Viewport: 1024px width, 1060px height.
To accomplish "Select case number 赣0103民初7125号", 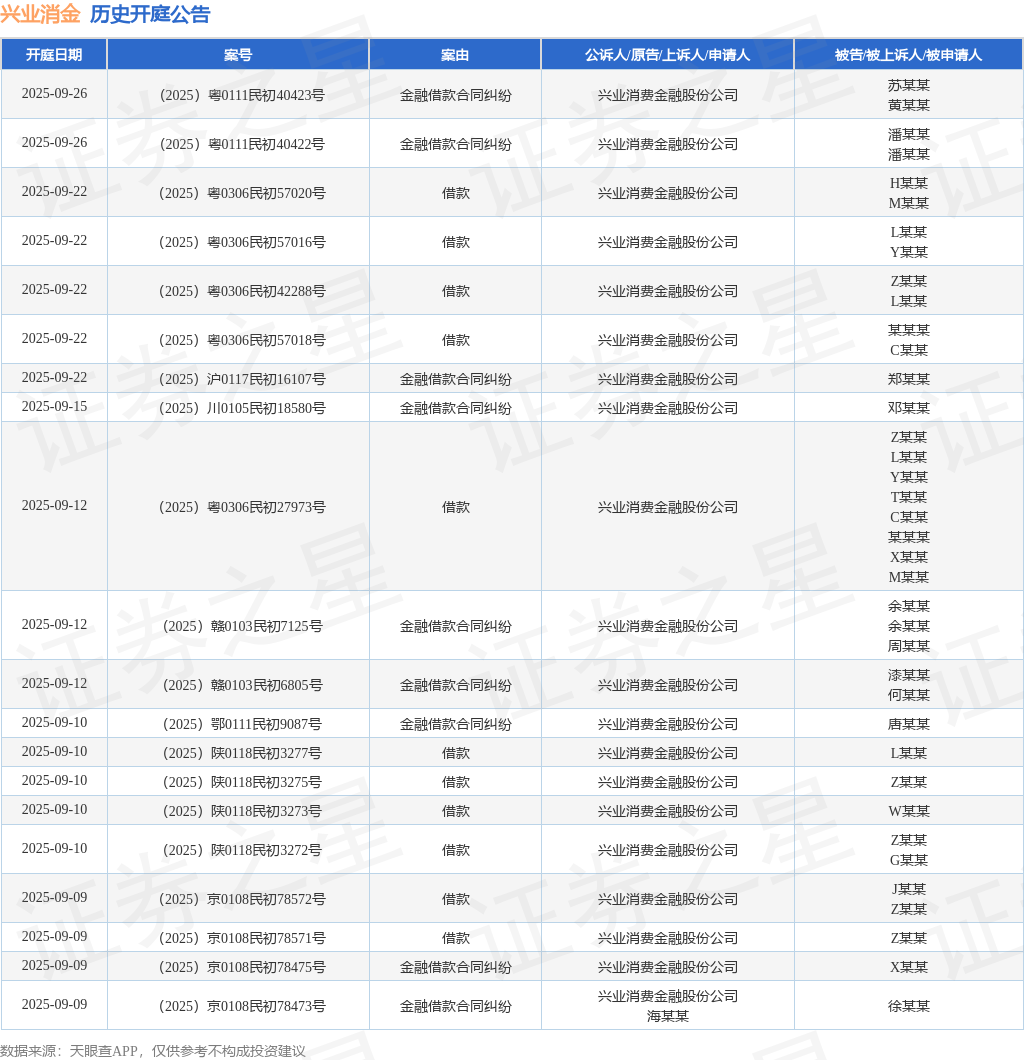I will [x=242, y=626].
